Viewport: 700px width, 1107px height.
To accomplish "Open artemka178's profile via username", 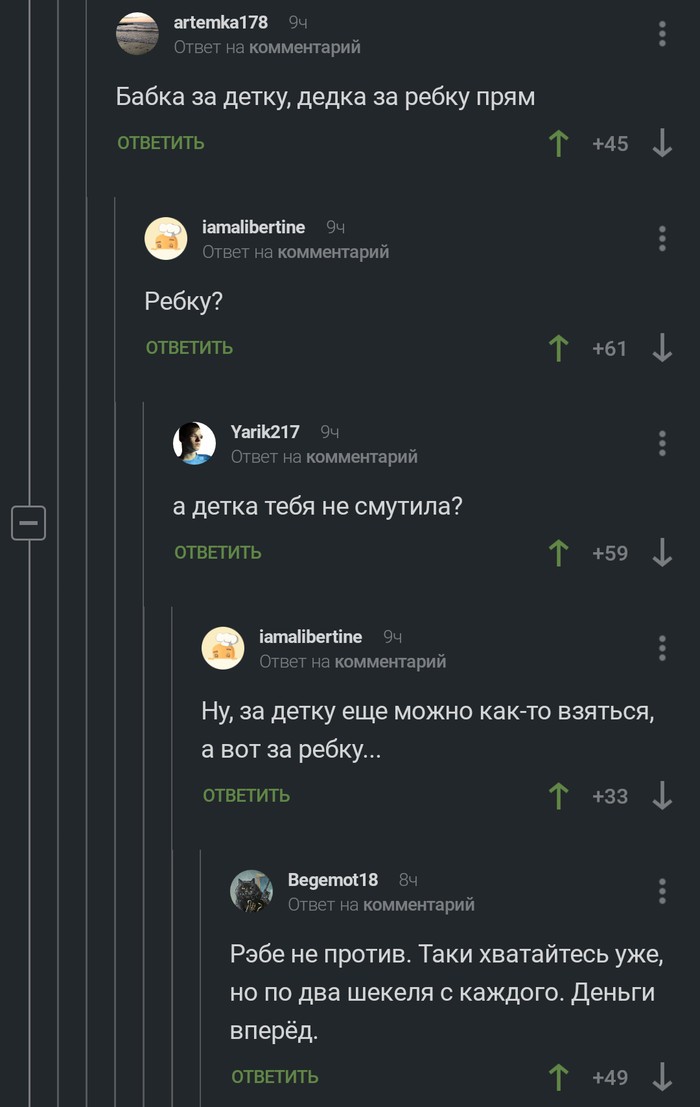I will (221, 22).
